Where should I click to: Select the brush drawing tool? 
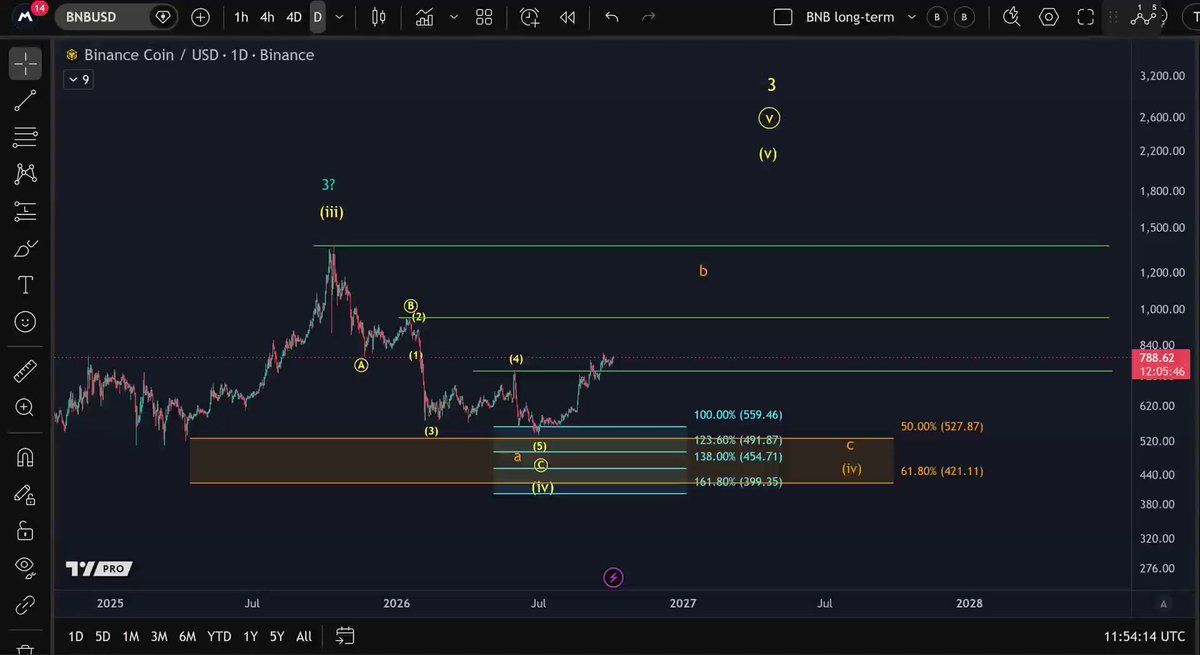(x=25, y=248)
